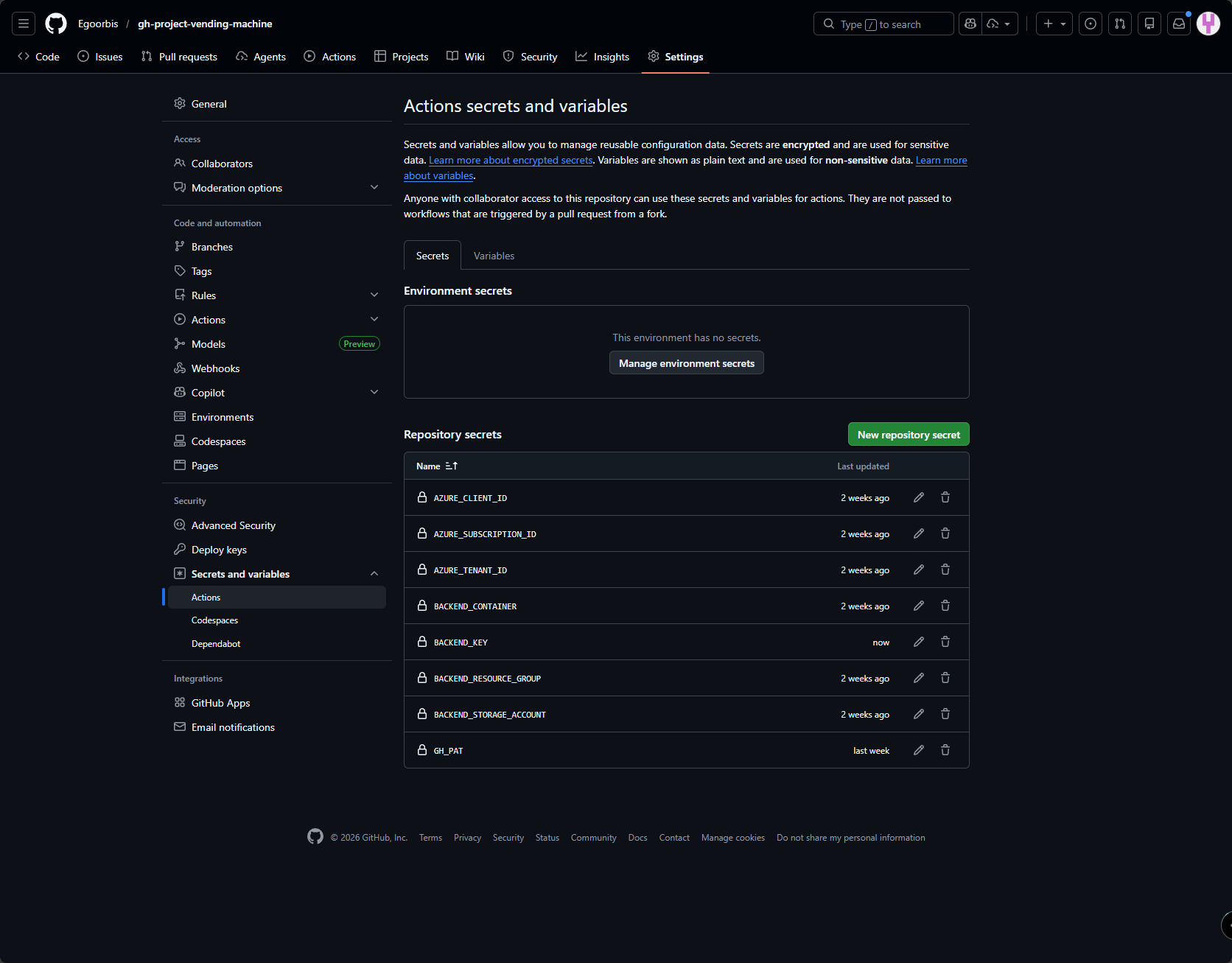
Task: Open Learn more about encrypted secrets link
Action: point(511,160)
